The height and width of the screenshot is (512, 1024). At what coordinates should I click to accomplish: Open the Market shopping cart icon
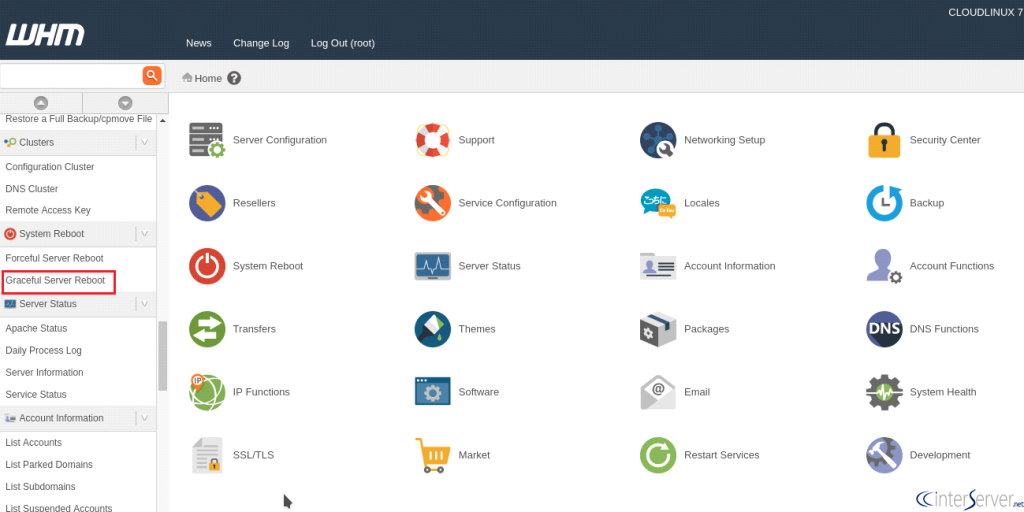click(x=432, y=455)
